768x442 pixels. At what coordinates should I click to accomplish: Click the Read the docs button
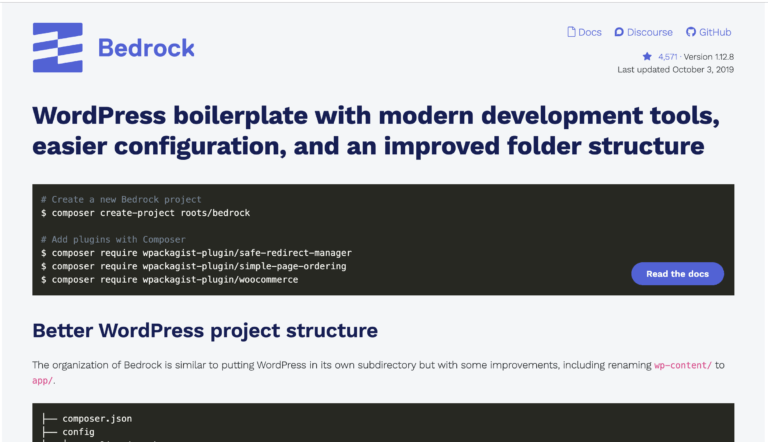[677, 274]
